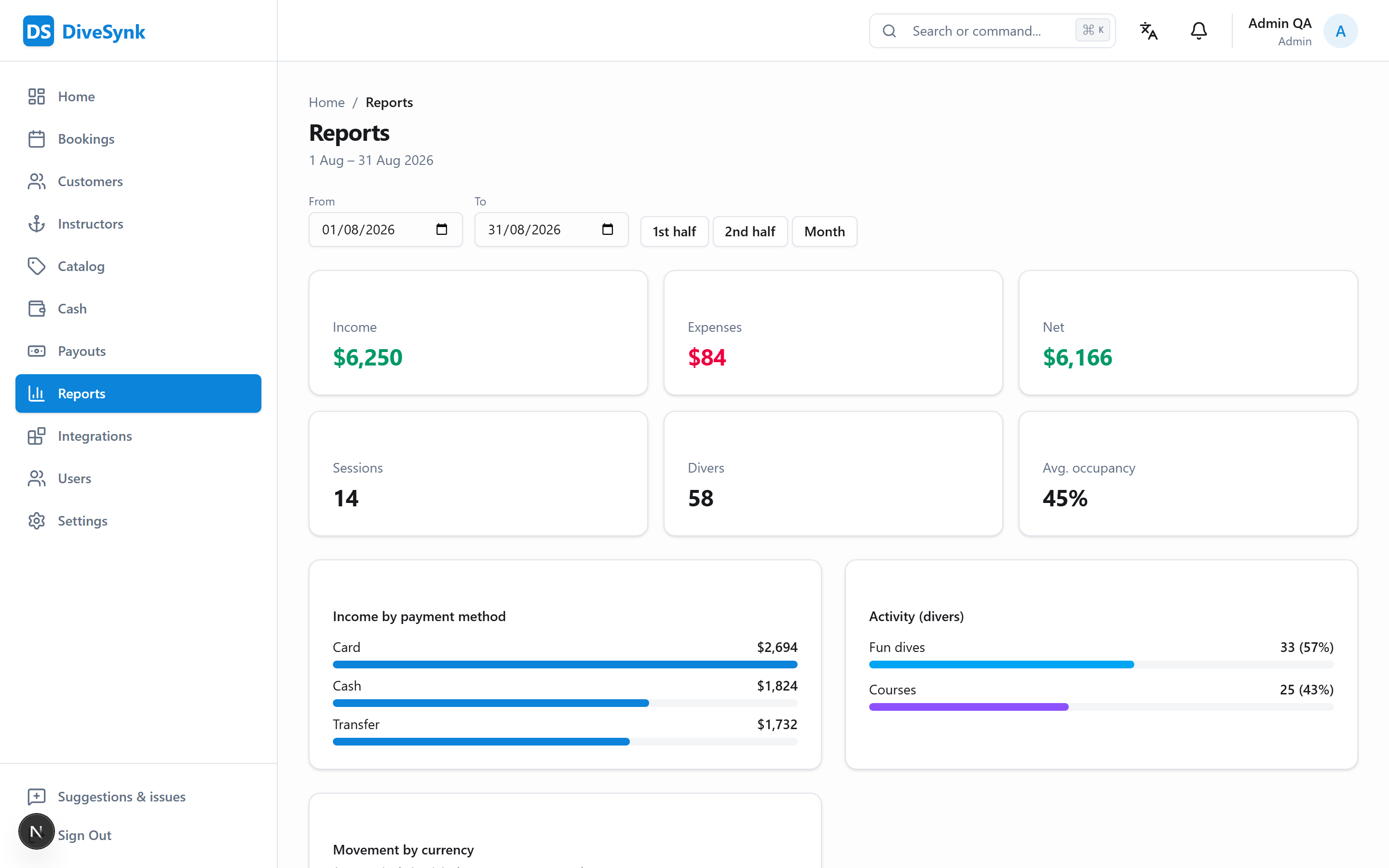Image resolution: width=1389 pixels, height=868 pixels.
Task: Click the From date field 01/08/2026
Action: click(x=386, y=230)
